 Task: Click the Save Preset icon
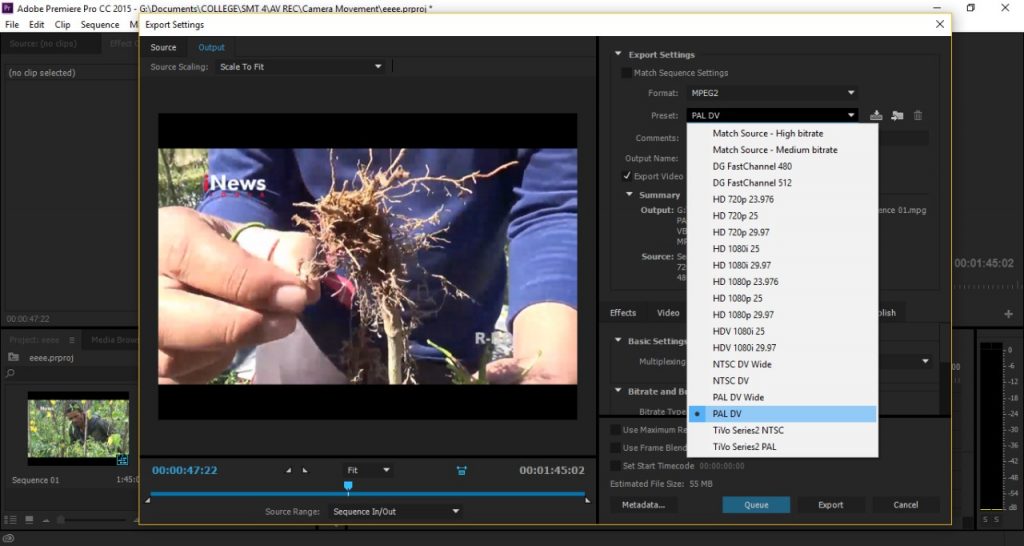[876, 116]
